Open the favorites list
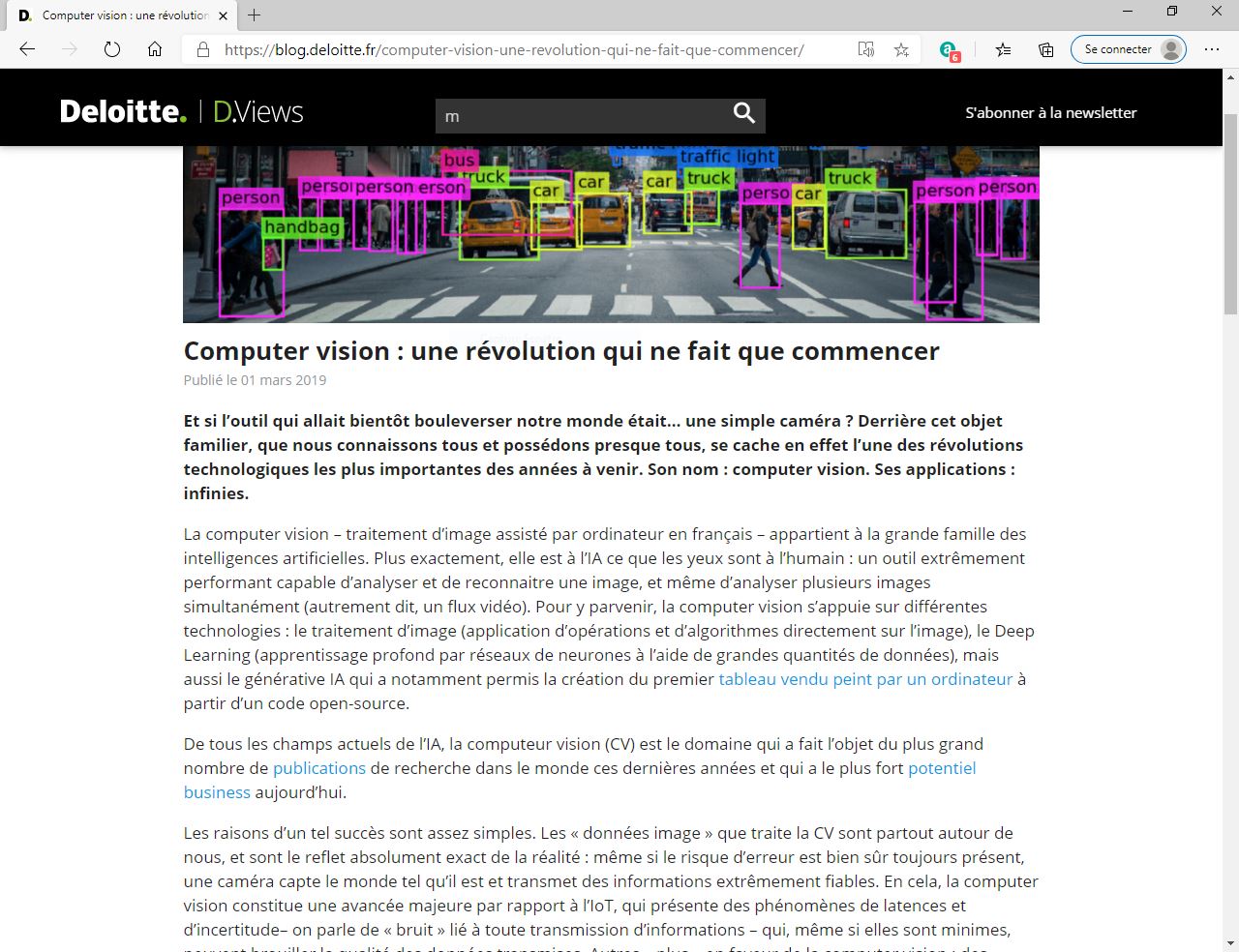Screen dimensions: 1239x952 tap(1004, 49)
